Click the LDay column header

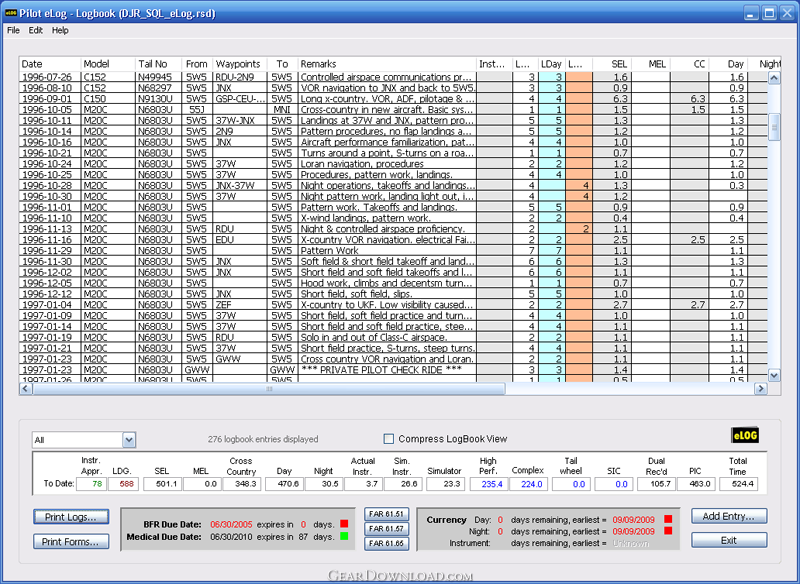tap(552, 64)
